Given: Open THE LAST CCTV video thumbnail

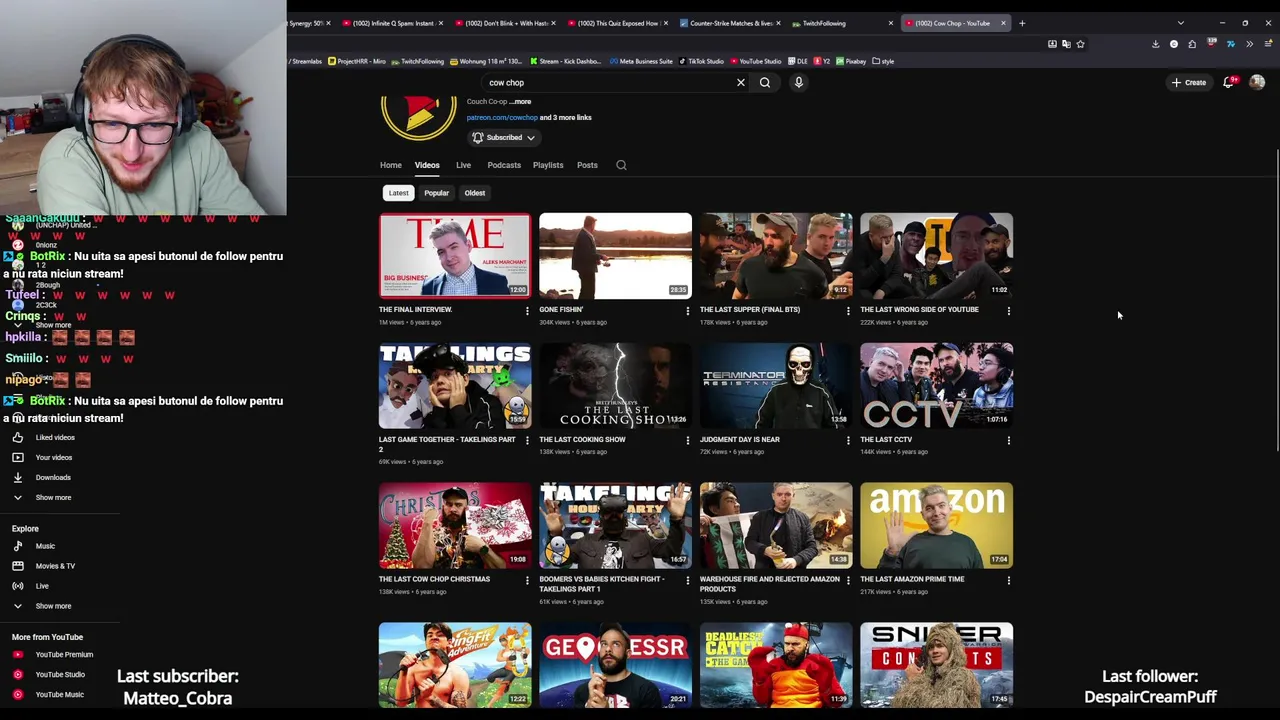Looking at the screenshot, I should 936,386.
